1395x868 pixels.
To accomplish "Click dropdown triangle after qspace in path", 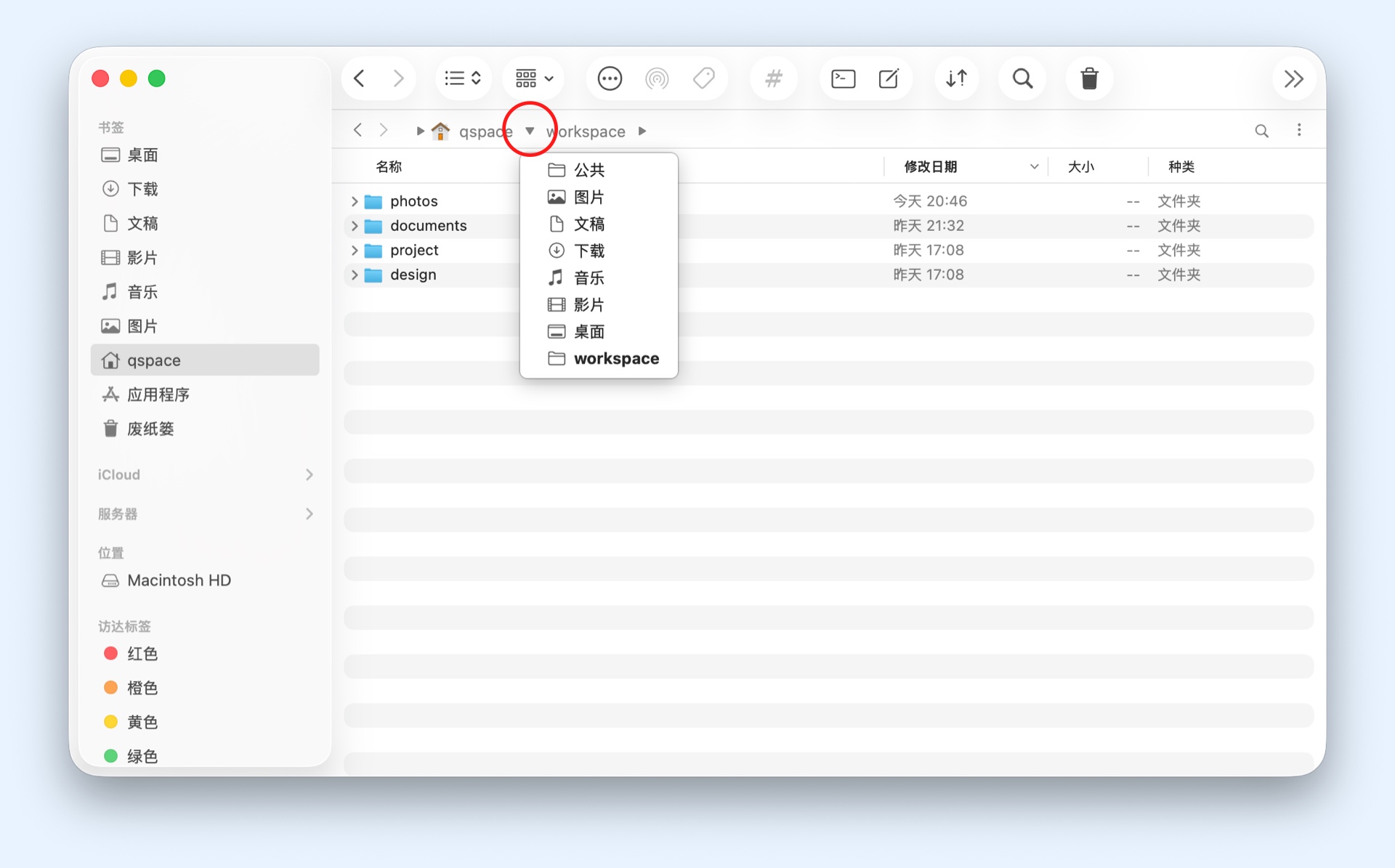I will 530,131.
